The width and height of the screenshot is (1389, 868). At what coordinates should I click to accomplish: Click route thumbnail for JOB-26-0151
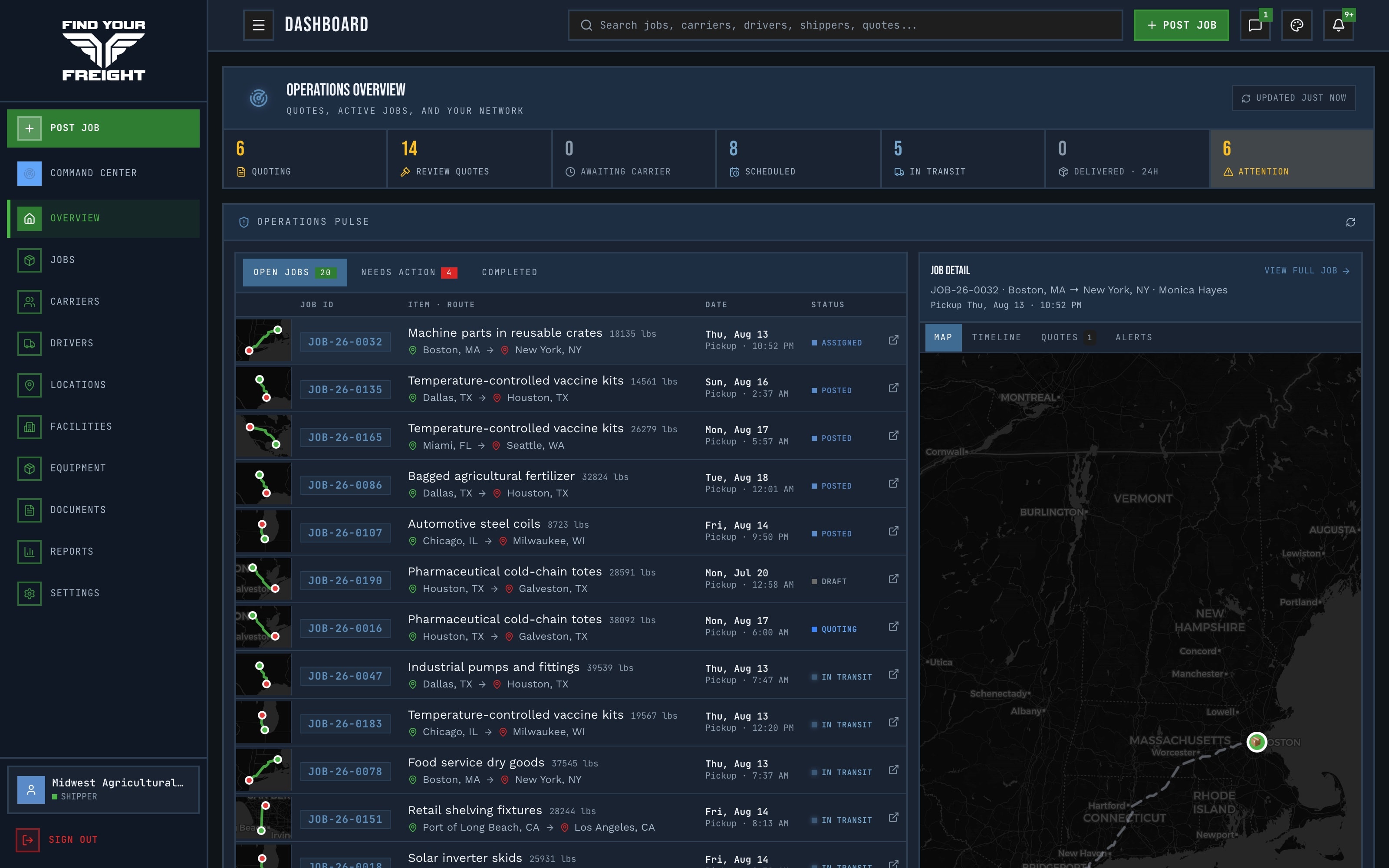click(263, 818)
